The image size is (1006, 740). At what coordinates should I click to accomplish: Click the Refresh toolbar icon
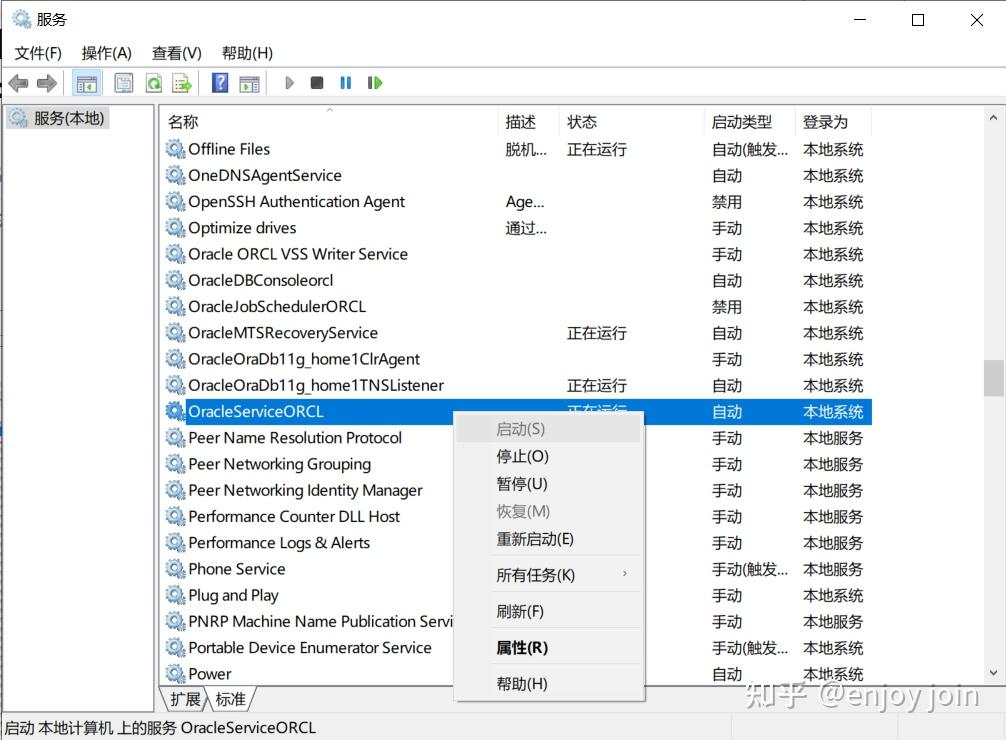(153, 83)
